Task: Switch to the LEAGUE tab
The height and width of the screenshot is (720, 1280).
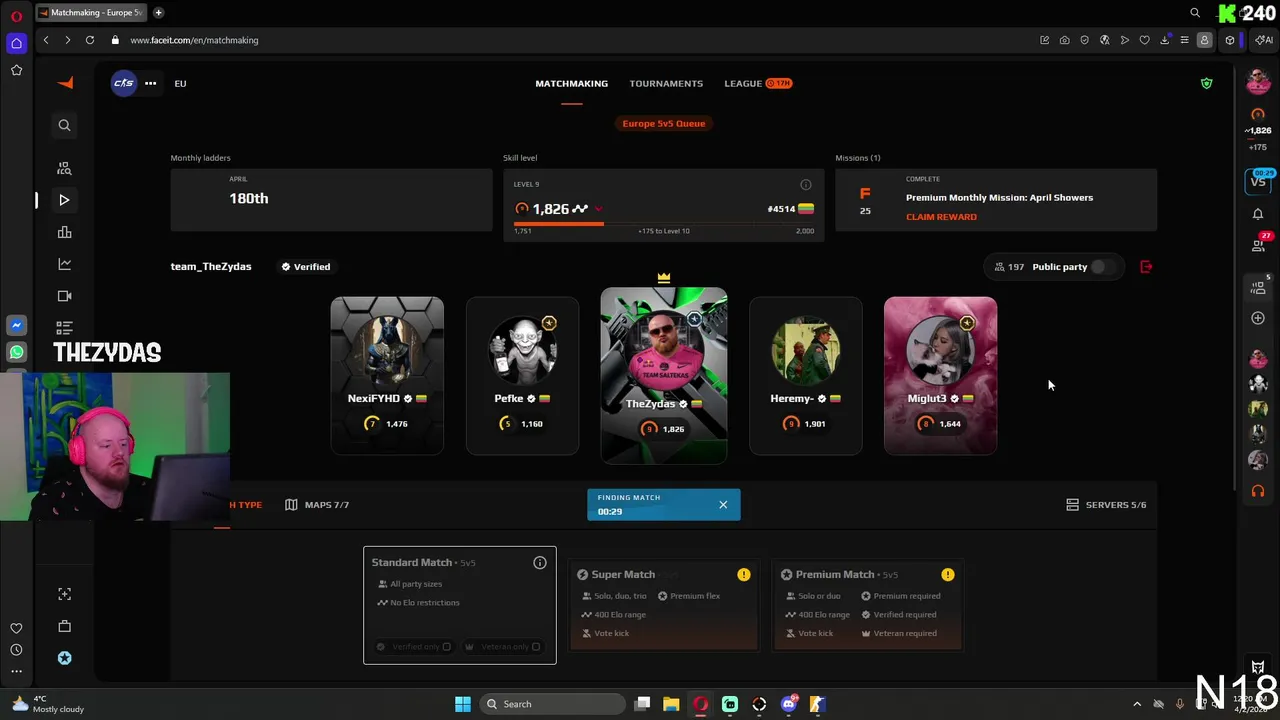Action: 758,83
